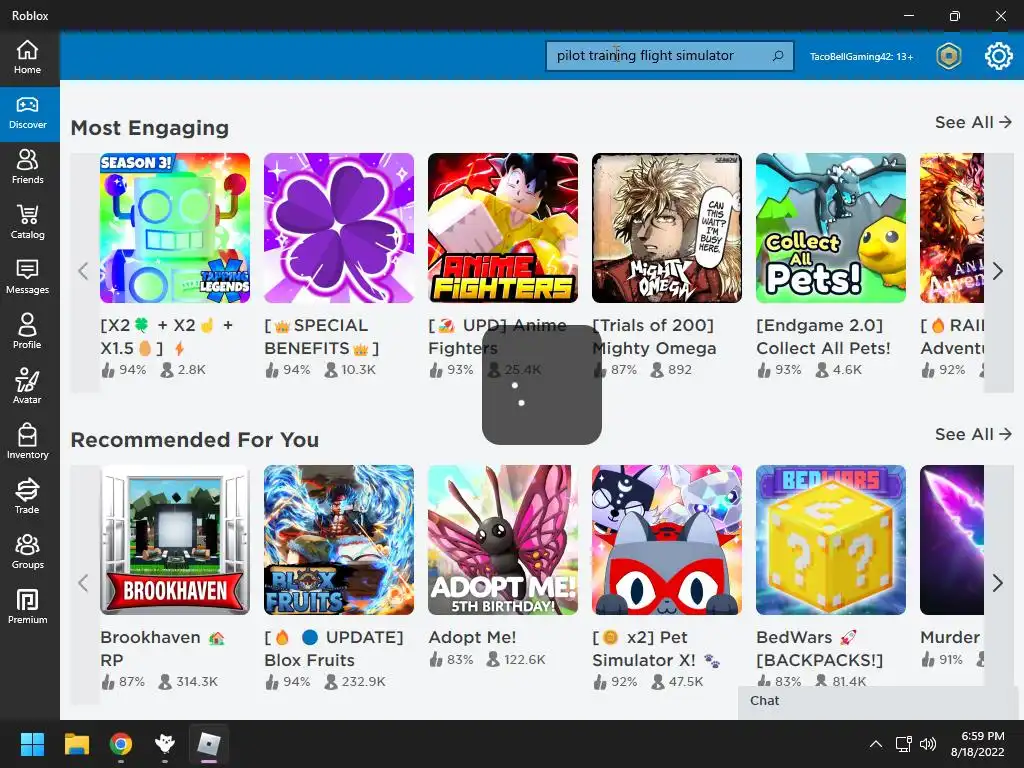
Task: Open Mighty Omega game thumbnail
Action: point(667,228)
